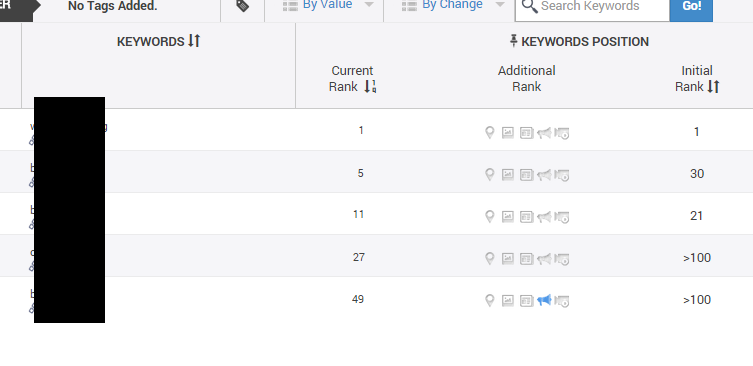
Task: Click the Go! search button
Action: coord(691,6)
